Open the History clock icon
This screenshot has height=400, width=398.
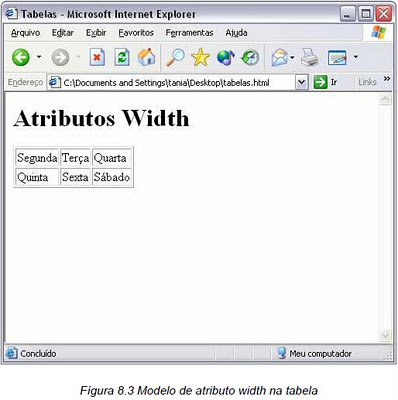[x=250, y=57]
